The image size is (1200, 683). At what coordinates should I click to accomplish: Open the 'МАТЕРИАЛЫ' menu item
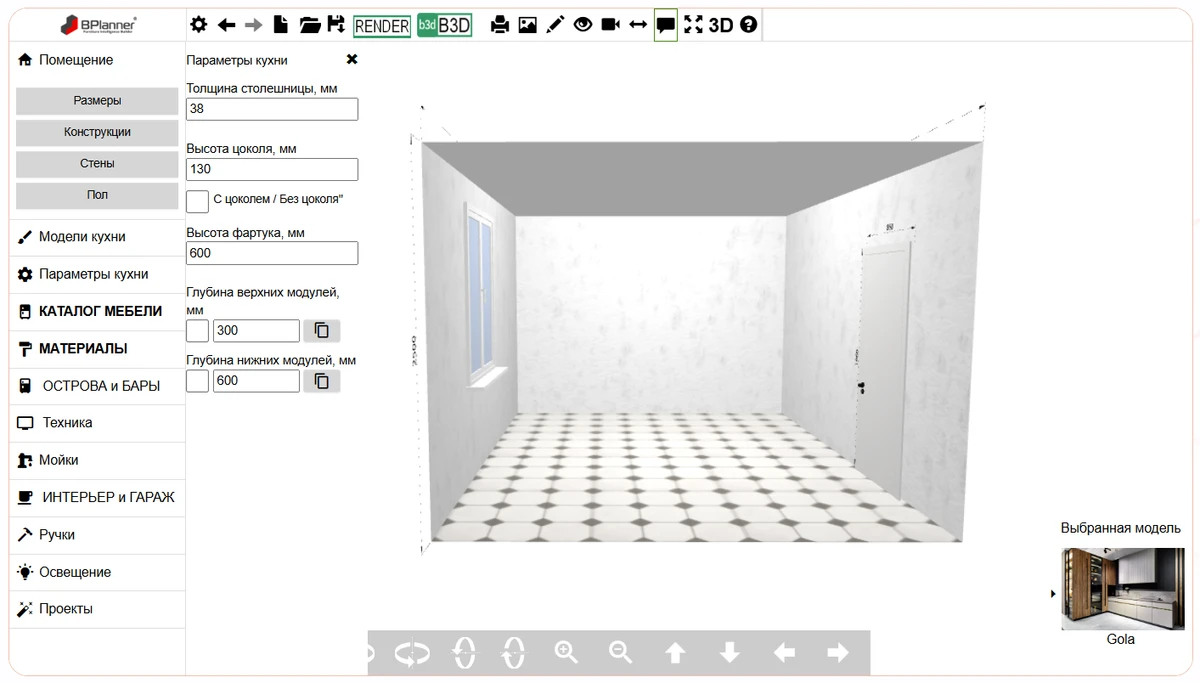point(83,349)
